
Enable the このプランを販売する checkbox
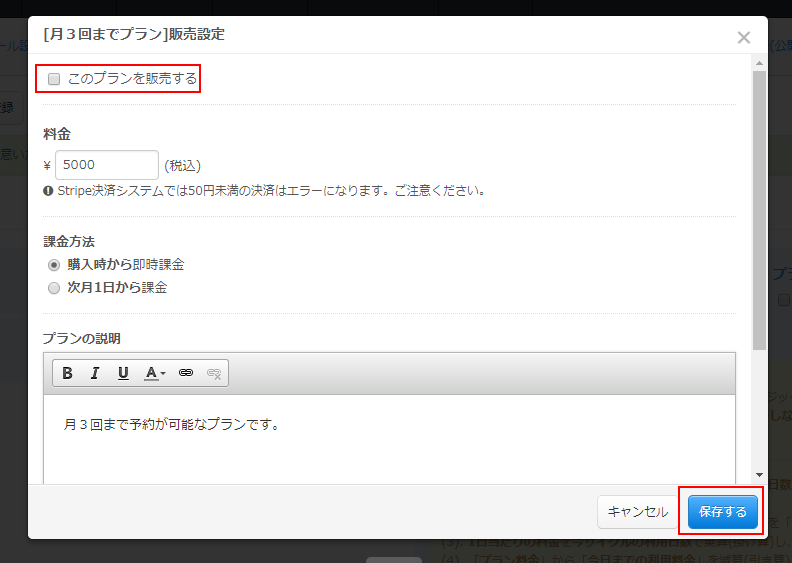tap(54, 79)
